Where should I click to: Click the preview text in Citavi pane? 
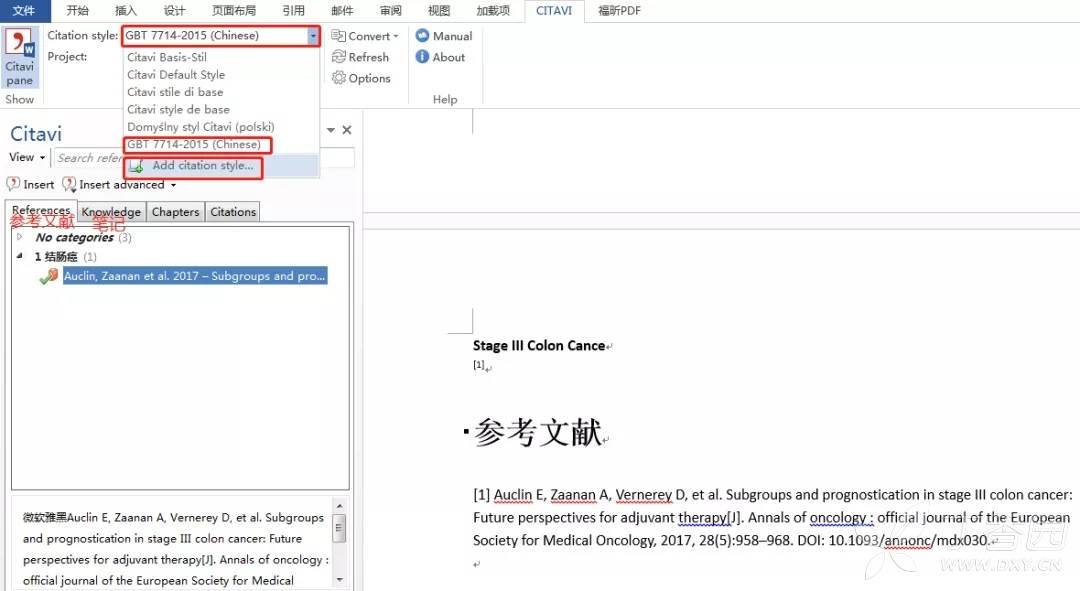pyautogui.click(x=174, y=548)
